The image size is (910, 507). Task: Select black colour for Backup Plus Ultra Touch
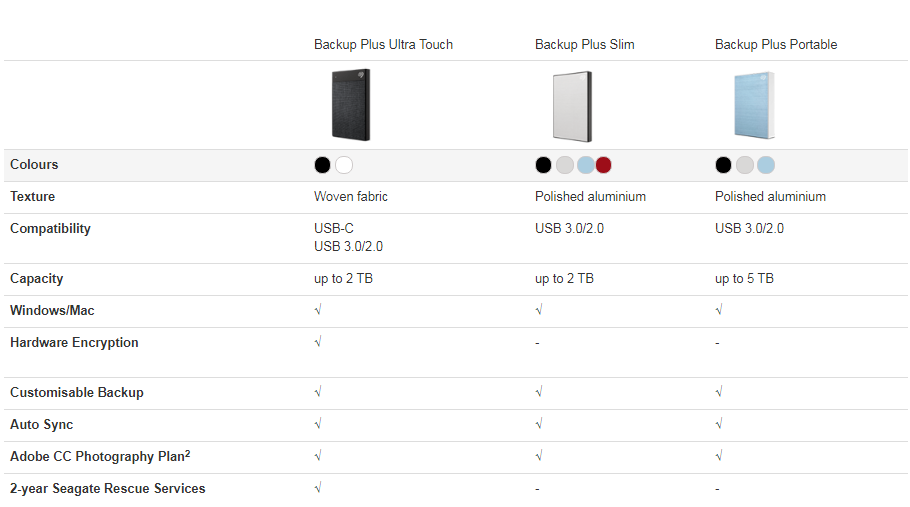[x=322, y=165]
